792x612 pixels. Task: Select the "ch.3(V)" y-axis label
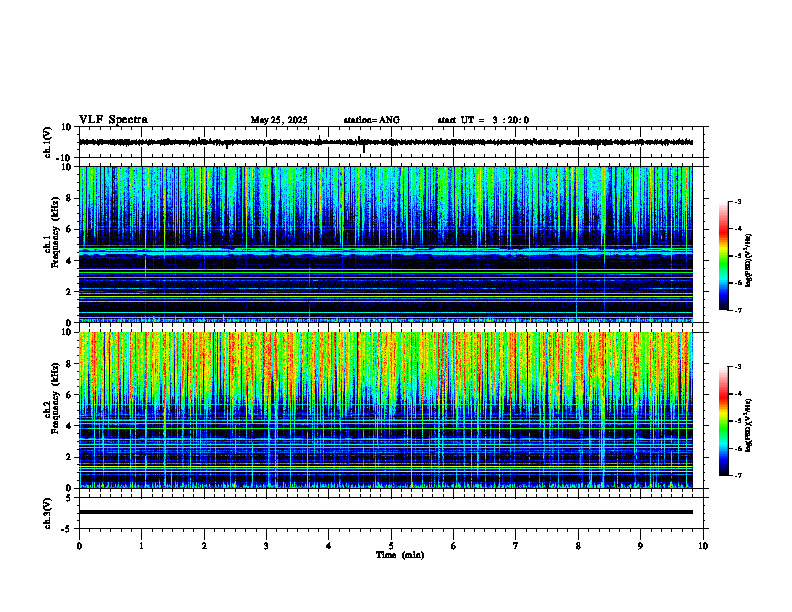[47, 514]
